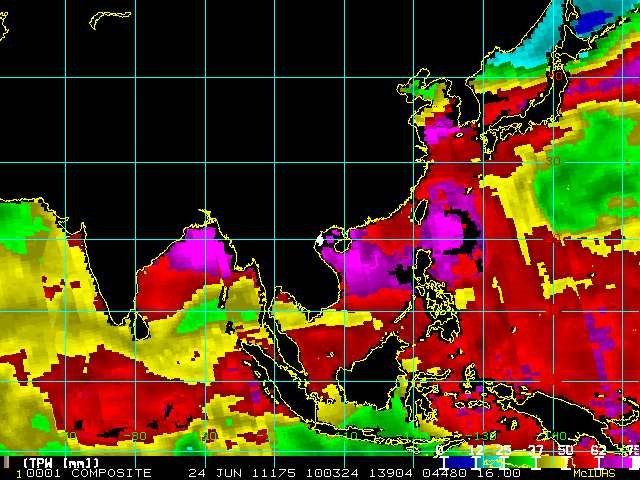The image size is (640, 480).
Task: Click the "COMPOSITE" text in status line
Action: tap(111, 473)
